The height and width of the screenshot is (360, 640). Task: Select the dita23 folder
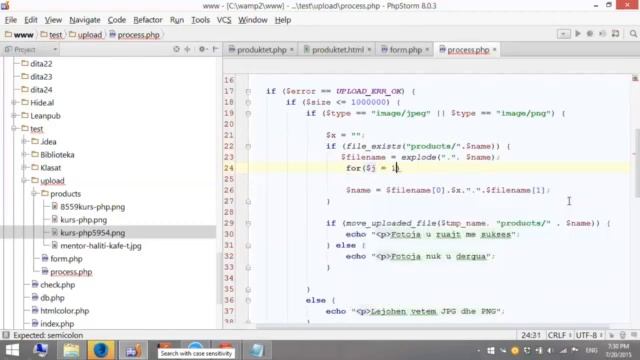pyautogui.click(x=37, y=77)
